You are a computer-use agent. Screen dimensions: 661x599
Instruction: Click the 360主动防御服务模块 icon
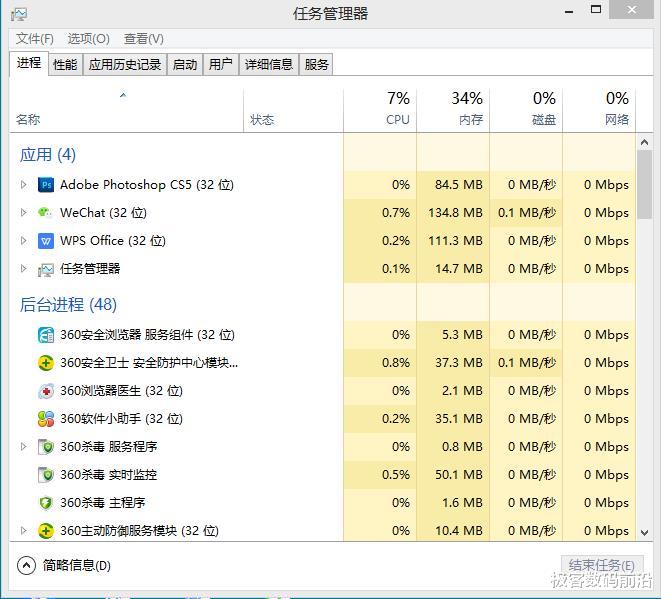coord(46,531)
